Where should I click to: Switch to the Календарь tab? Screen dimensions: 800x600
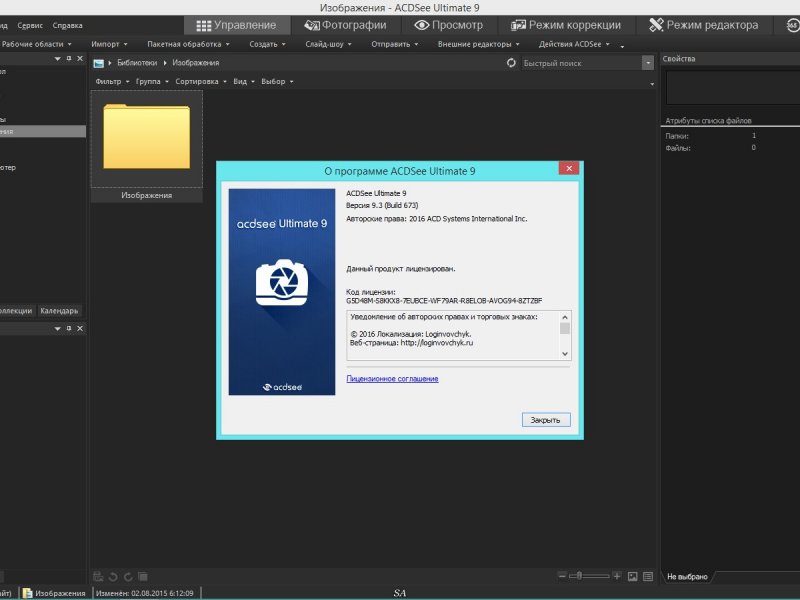(x=59, y=311)
